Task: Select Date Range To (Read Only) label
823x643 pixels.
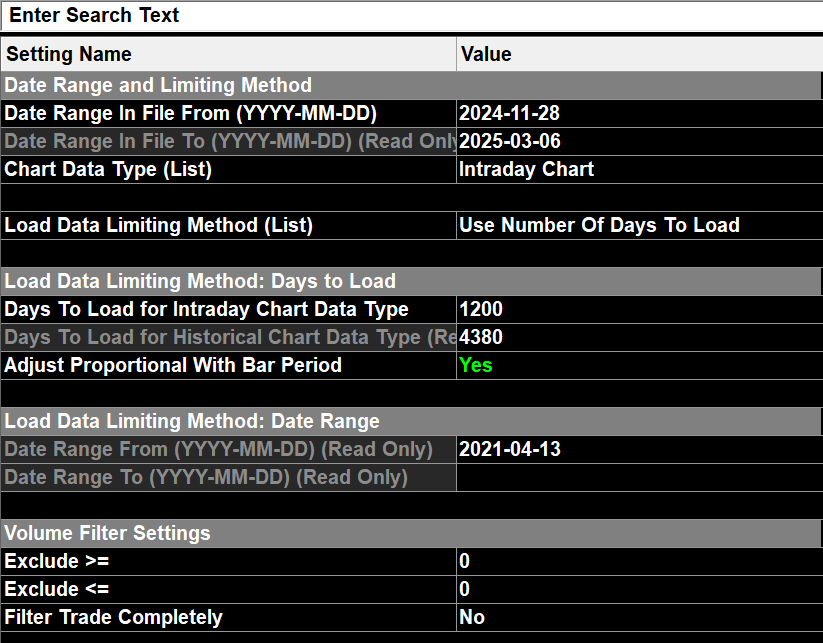Action: pyautogui.click(x=228, y=477)
